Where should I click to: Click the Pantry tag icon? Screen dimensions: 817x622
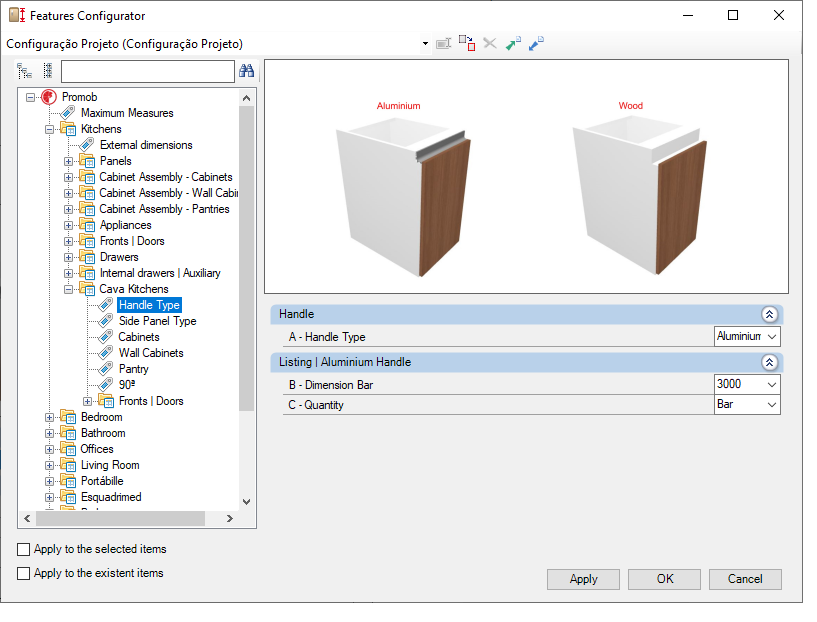pyautogui.click(x=106, y=369)
